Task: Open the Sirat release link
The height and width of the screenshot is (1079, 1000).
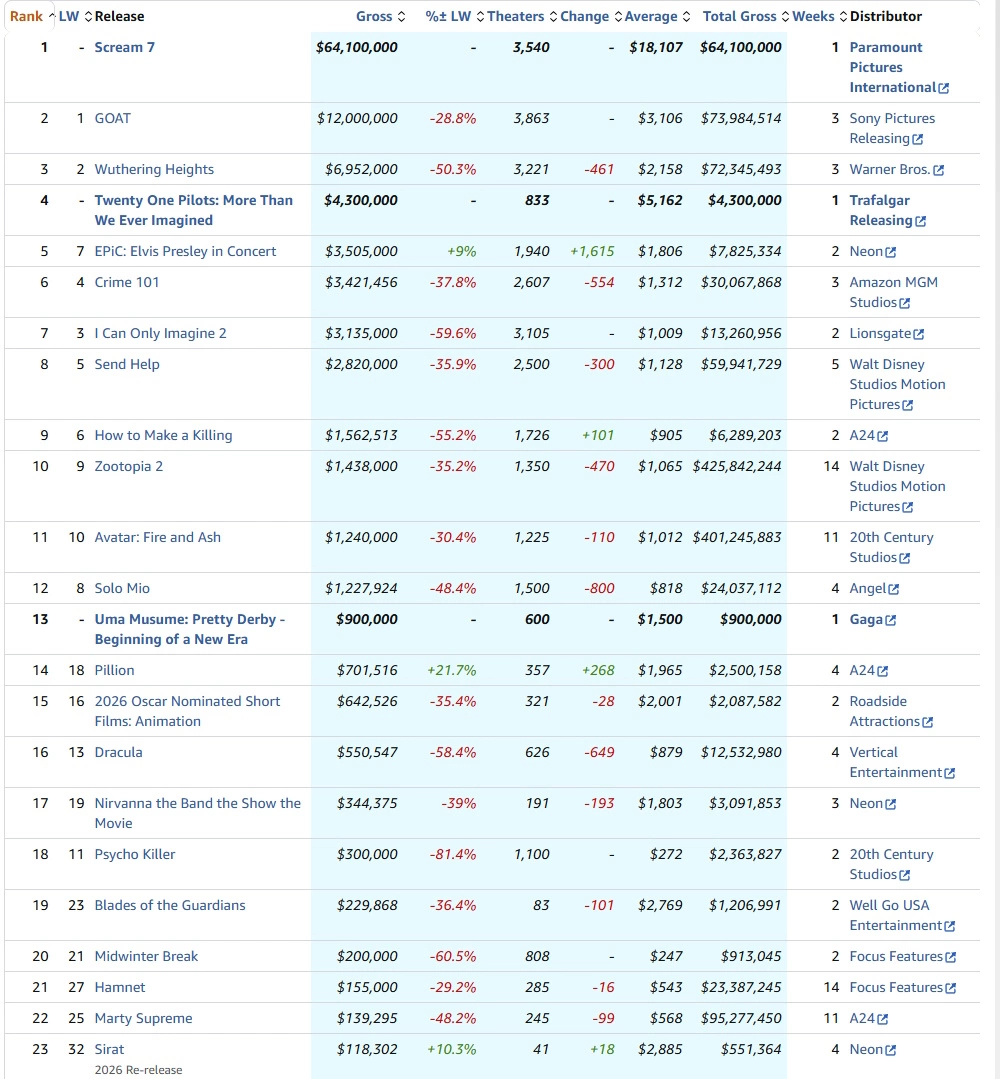Action: tap(109, 1049)
